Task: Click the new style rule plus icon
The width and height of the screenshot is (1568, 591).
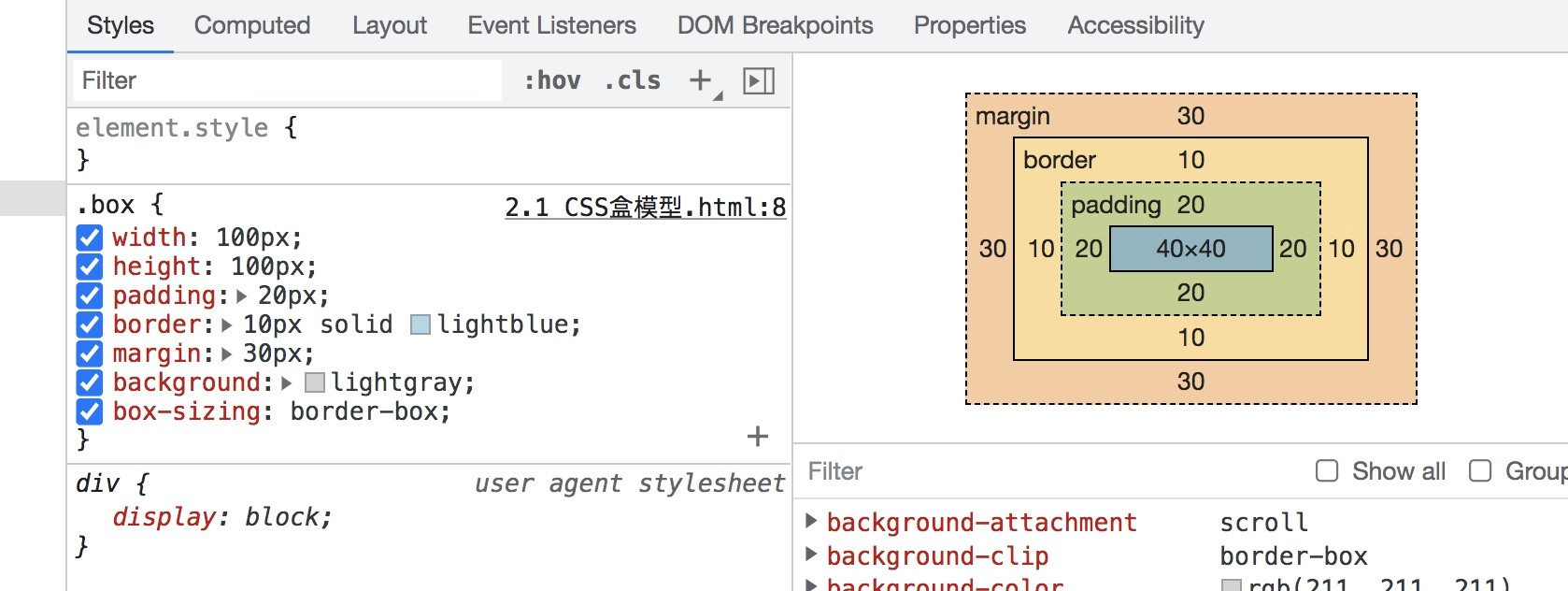Action: (x=701, y=81)
